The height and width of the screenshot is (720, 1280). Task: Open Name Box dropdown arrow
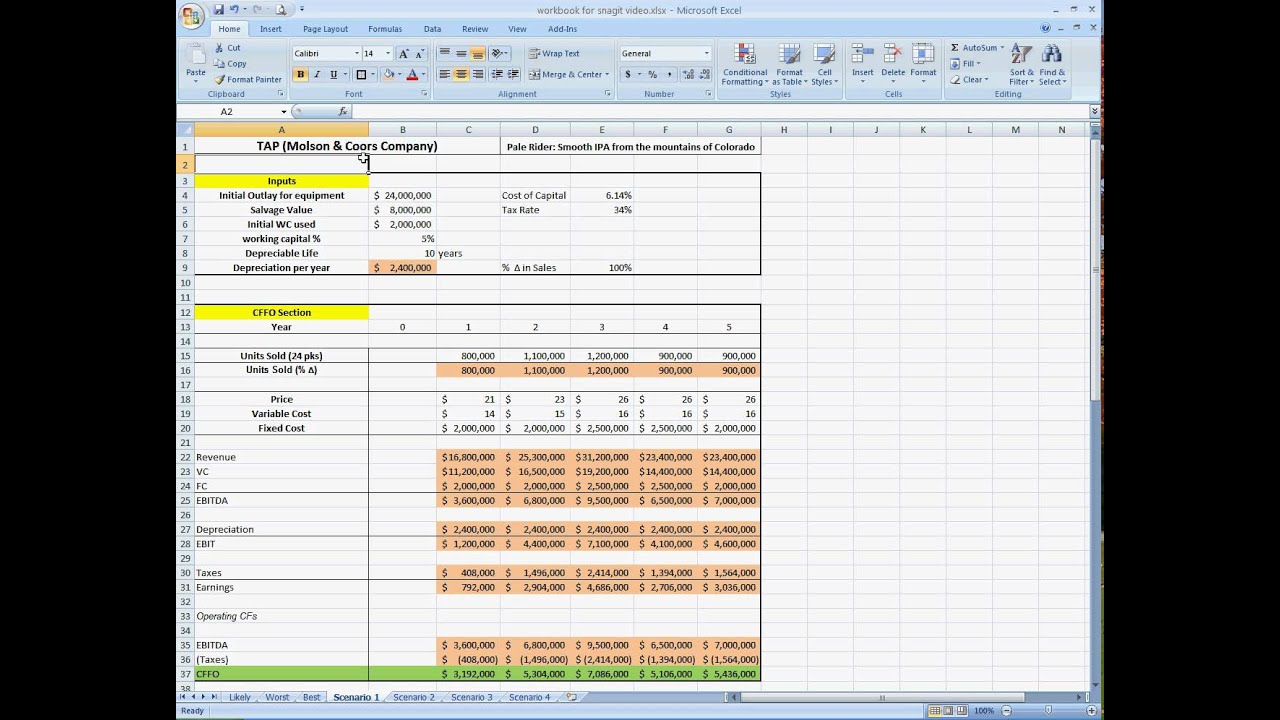click(x=283, y=112)
